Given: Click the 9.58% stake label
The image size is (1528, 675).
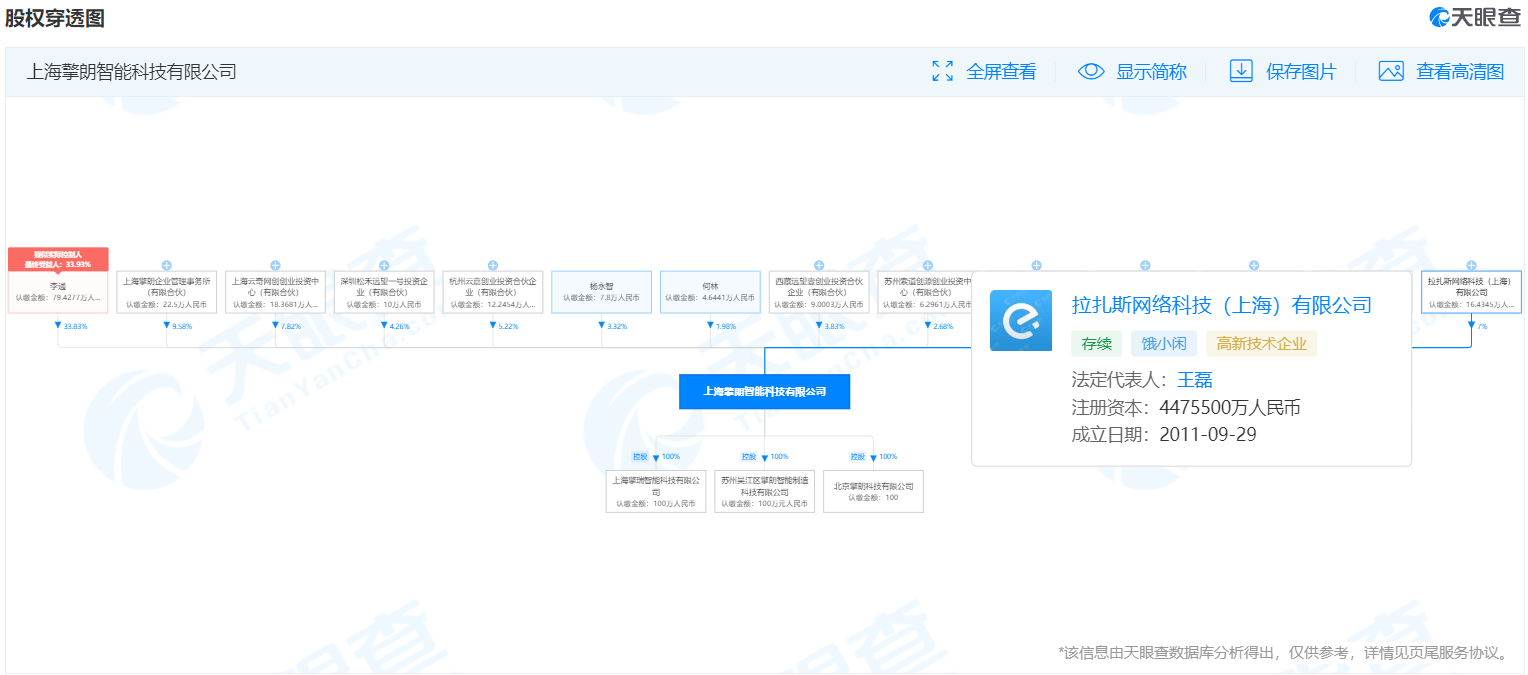Looking at the screenshot, I should pyautogui.click(x=183, y=326).
